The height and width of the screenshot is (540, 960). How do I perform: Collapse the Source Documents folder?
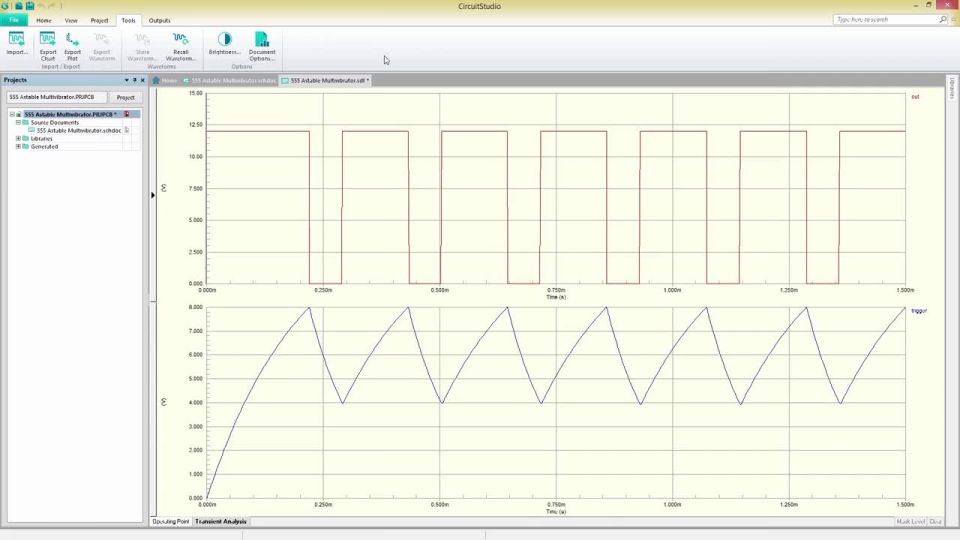(x=18, y=122)
